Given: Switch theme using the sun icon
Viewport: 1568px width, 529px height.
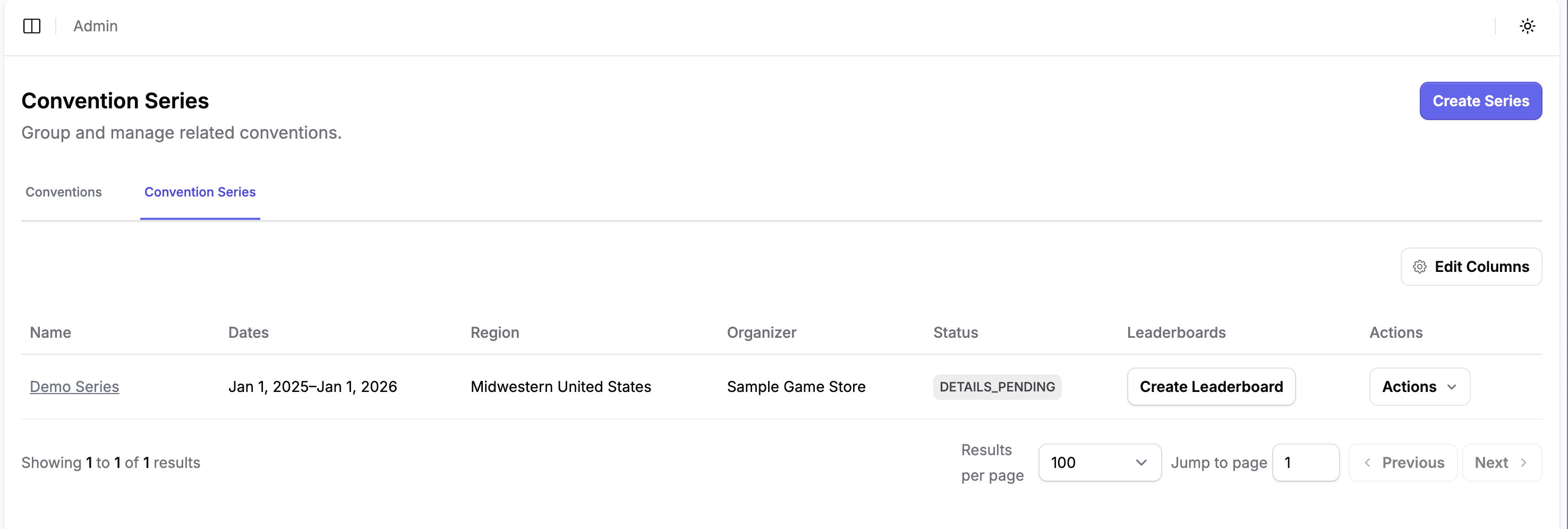Looking at the screenshot, I should 1527,26.
